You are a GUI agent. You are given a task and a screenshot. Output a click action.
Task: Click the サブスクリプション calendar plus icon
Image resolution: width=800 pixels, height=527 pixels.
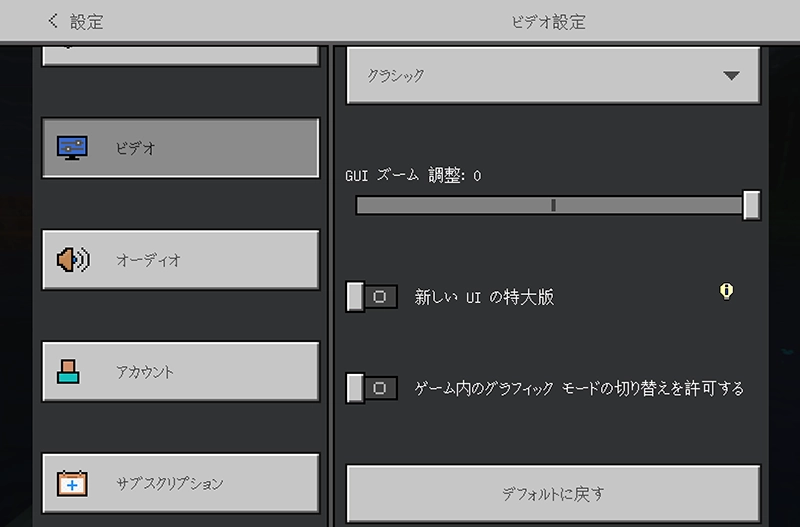73,483
